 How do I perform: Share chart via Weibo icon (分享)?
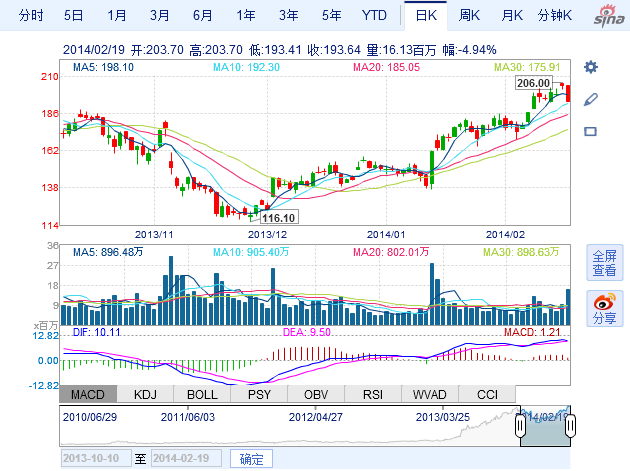click(603, 309)
